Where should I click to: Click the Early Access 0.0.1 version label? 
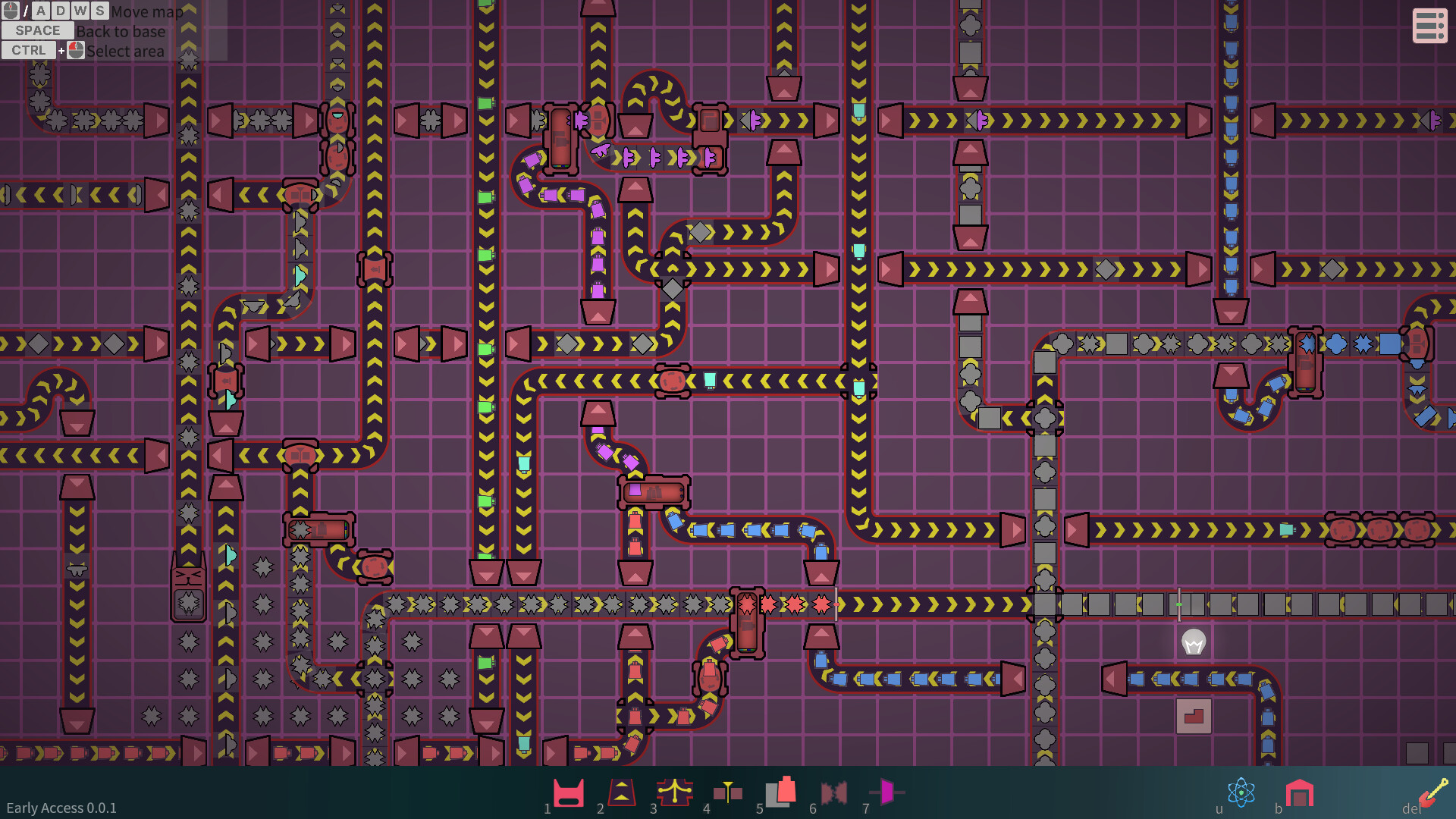pyautogui.click(x=61, y=808)
